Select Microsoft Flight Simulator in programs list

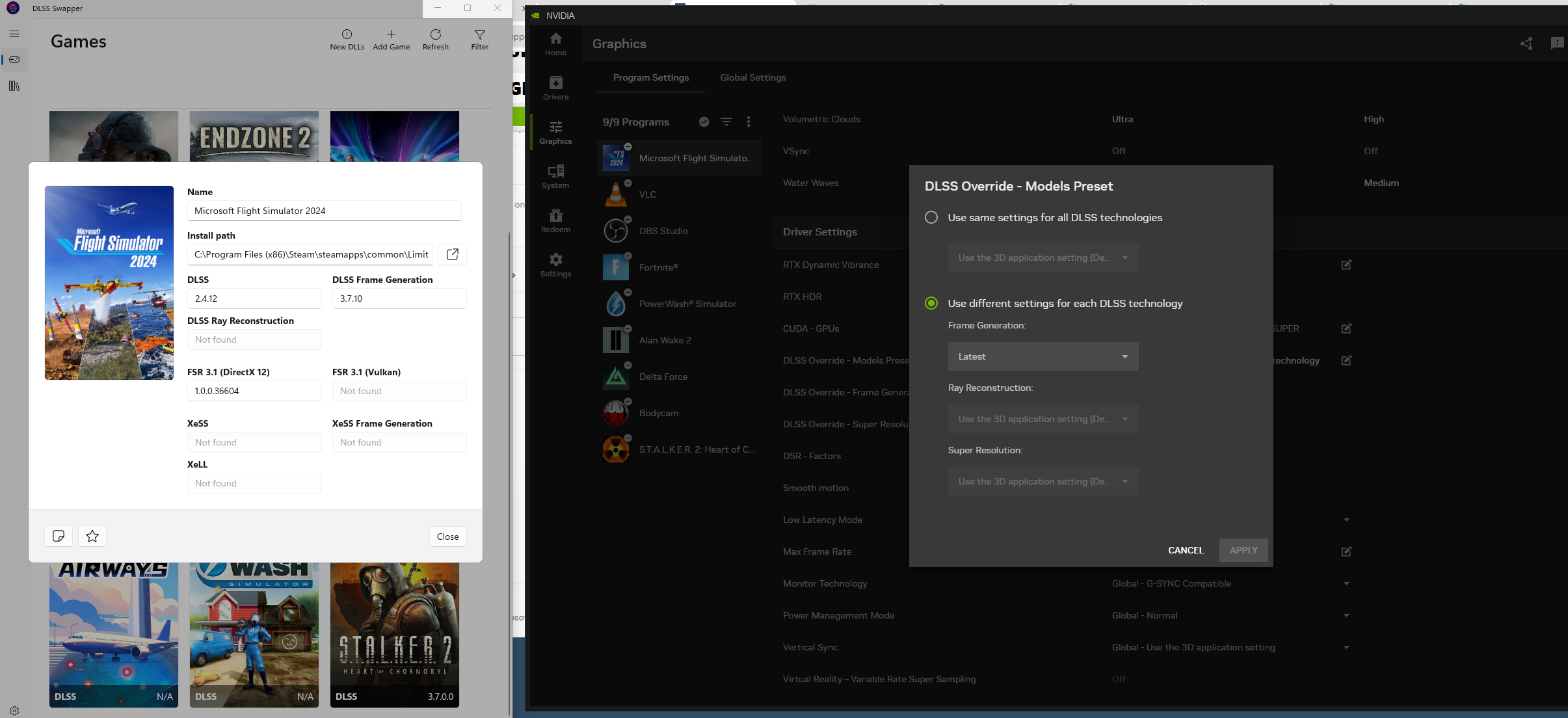point(680,158)
